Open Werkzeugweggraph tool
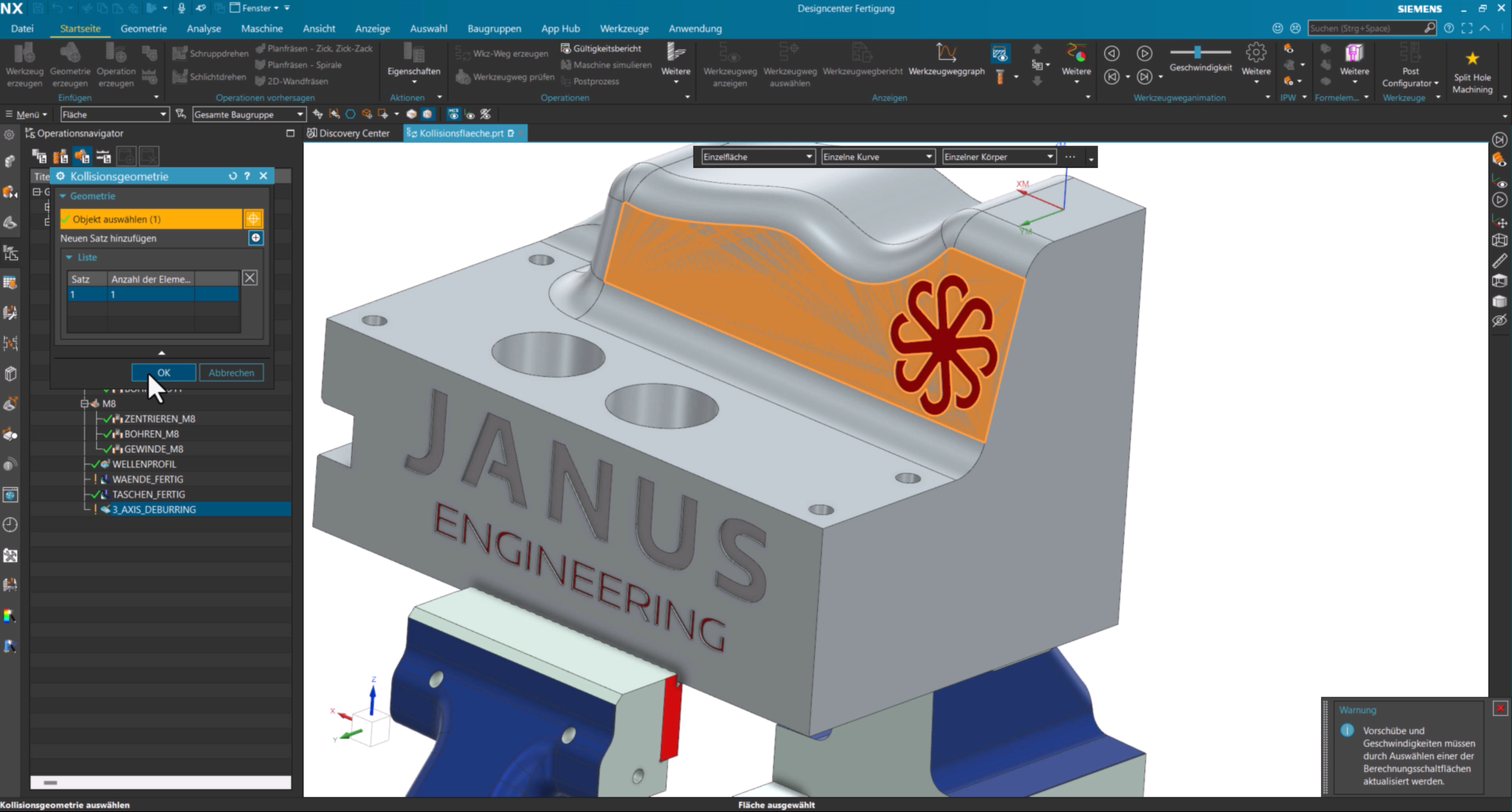Viewport: 1512px width, 812px height. [946, 59]
